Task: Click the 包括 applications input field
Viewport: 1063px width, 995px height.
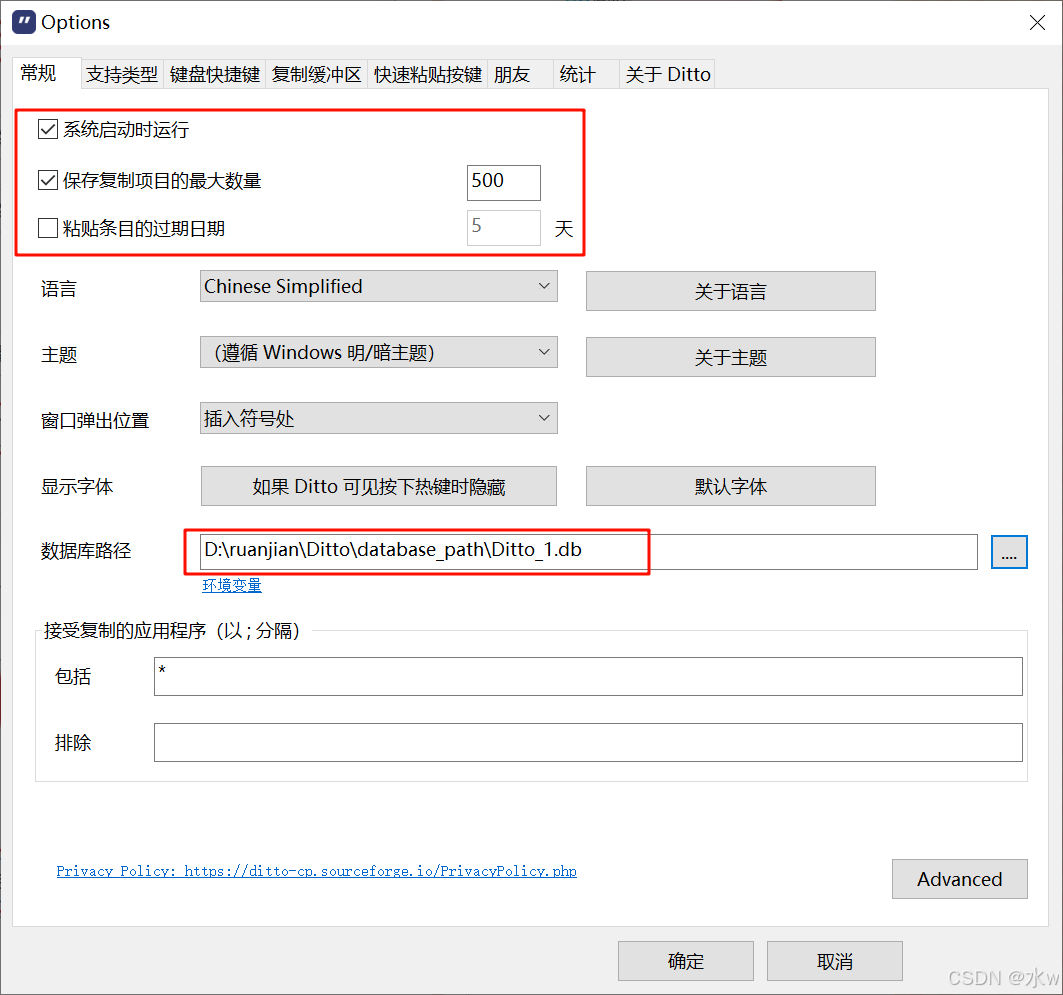Action: (x=588, y=676)
